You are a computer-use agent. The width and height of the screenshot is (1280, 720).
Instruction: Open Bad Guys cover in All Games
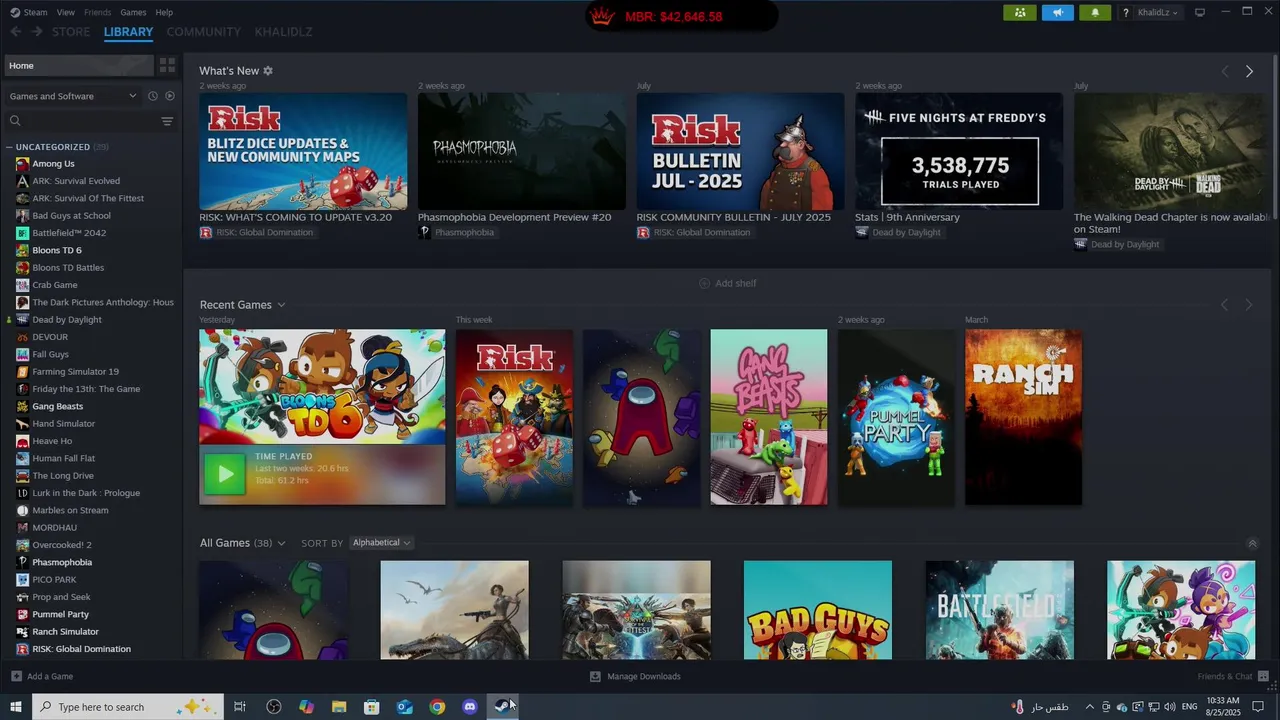[818, 610]
